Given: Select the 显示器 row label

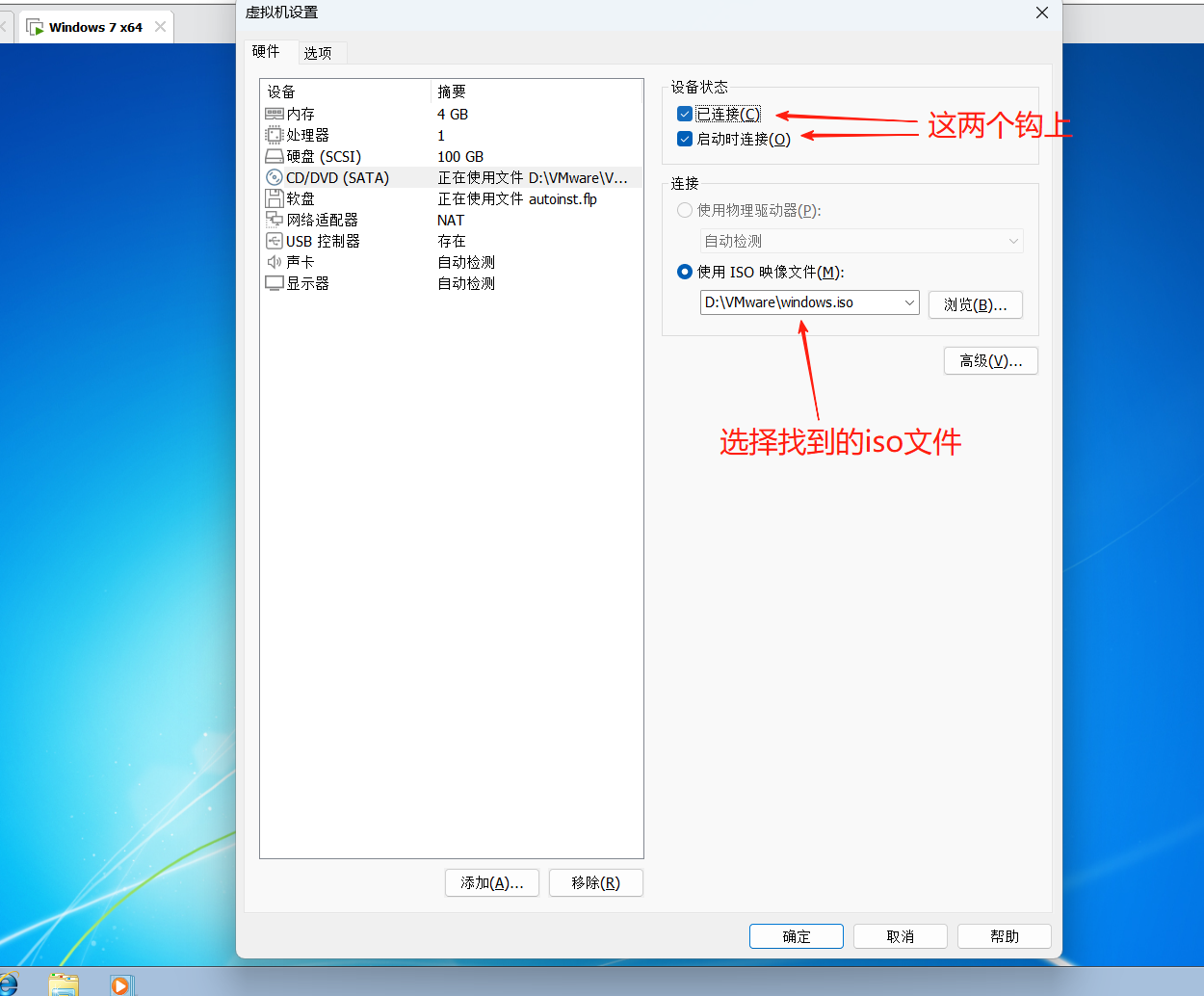Looking at the screenshot, I should pos(308,283).
